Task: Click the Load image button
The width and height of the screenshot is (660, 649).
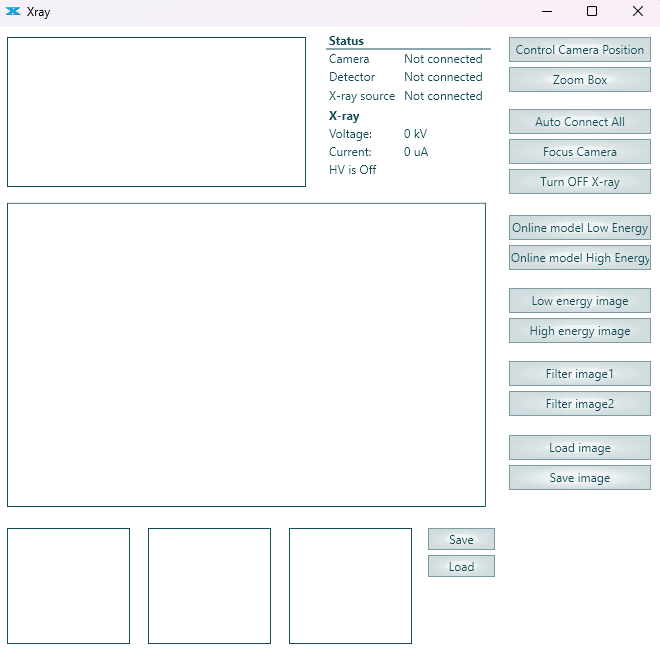Action: [x=580, y=447]
